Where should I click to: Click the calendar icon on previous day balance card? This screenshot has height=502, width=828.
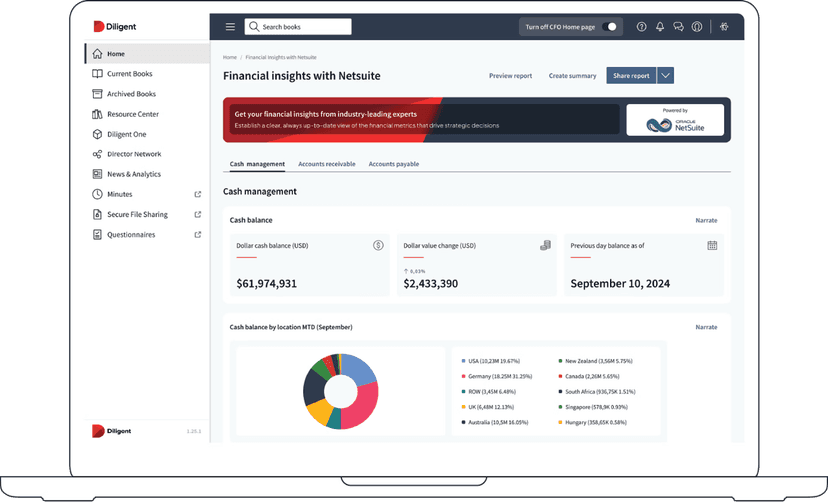pyautogui.click(x=712, y=245)
